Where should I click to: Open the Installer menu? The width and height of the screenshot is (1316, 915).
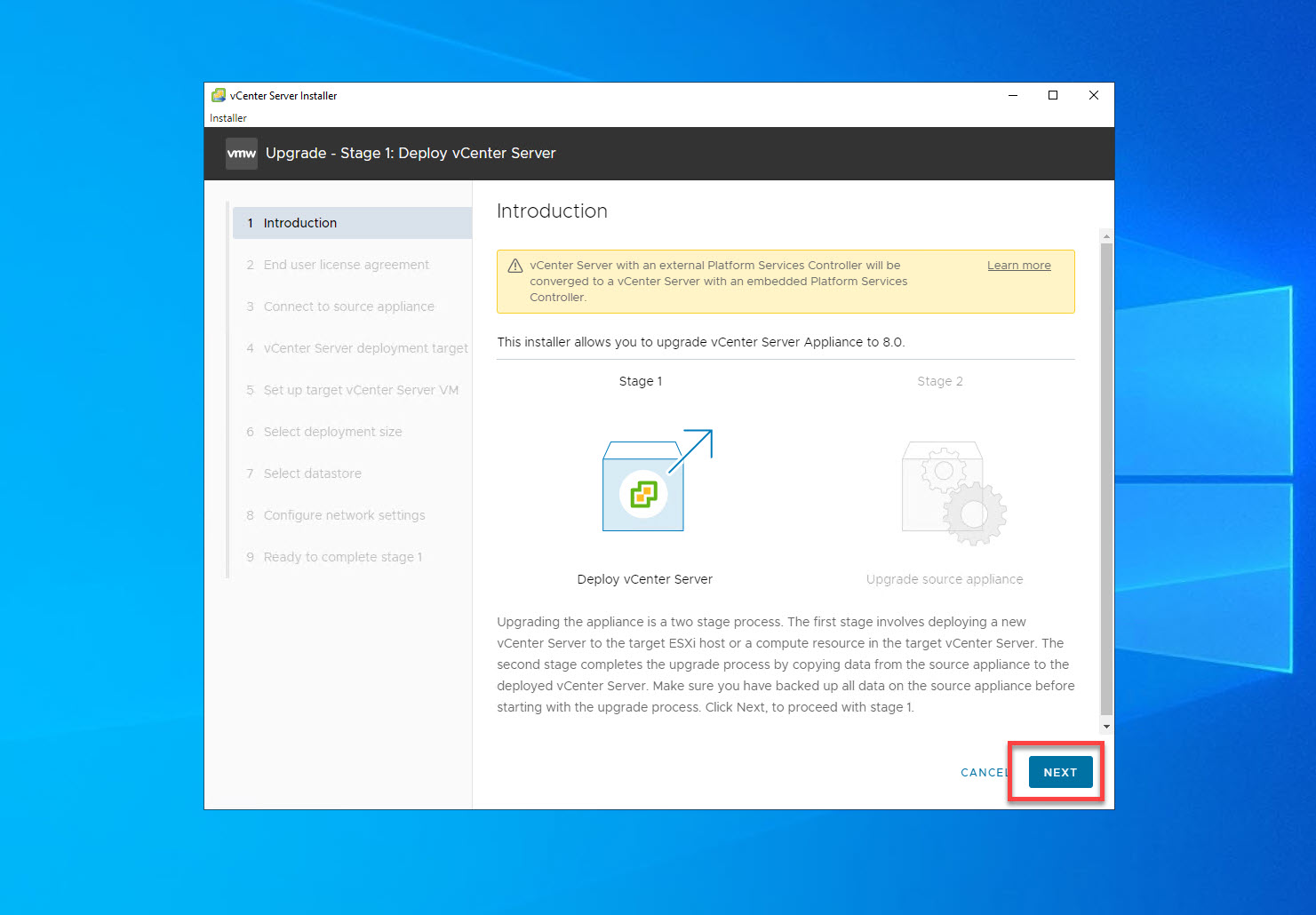click(227, 117)
